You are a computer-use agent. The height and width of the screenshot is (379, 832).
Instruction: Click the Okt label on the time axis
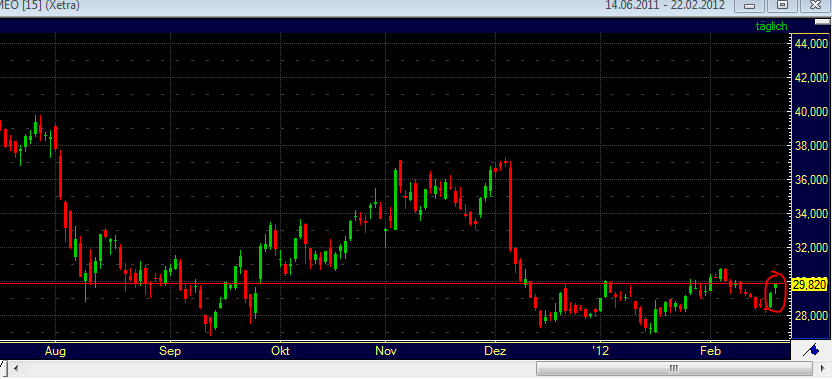click(280, 351)
